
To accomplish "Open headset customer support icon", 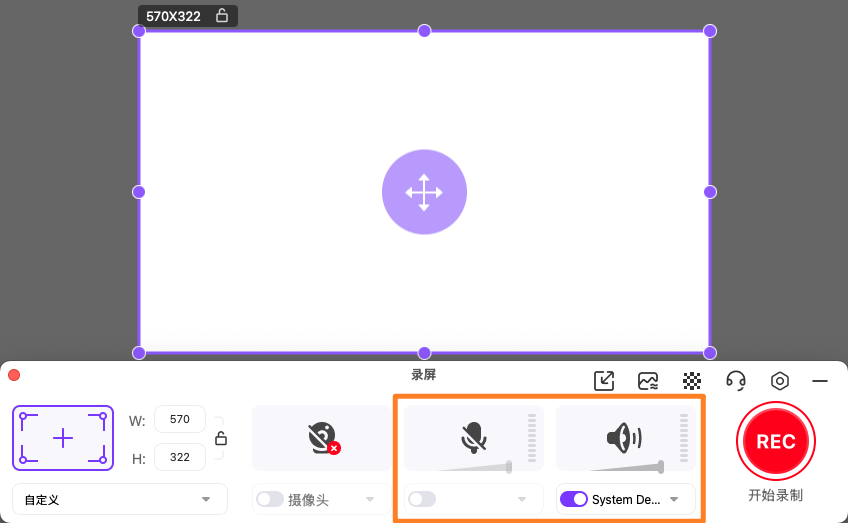I will [736, 381].
